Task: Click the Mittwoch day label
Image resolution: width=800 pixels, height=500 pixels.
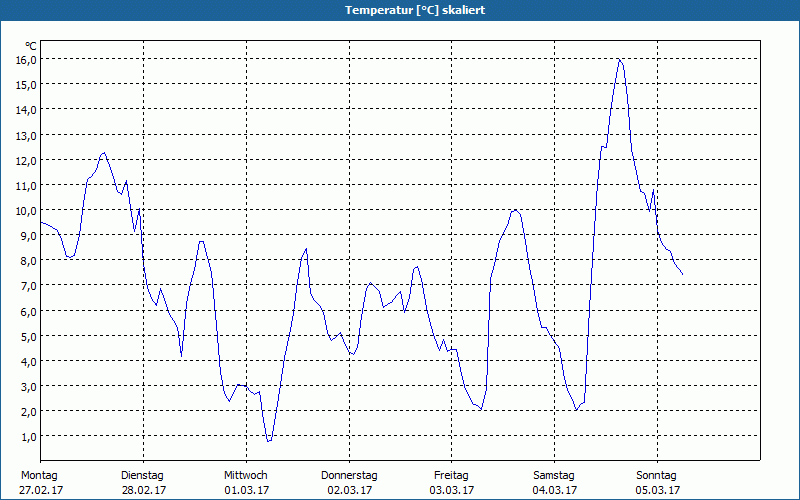Action: [245, 476]
